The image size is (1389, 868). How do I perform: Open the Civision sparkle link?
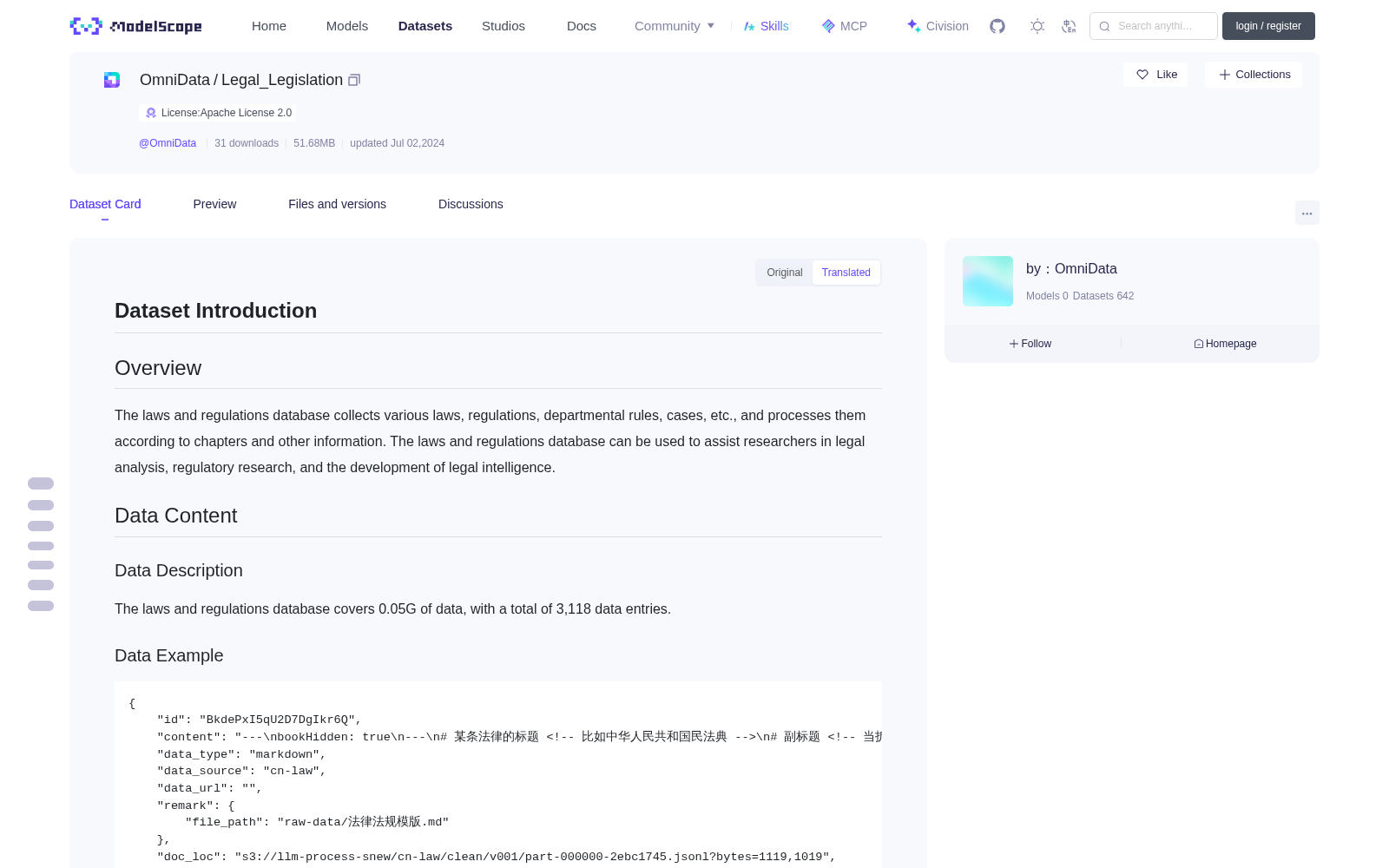(938, 26)
